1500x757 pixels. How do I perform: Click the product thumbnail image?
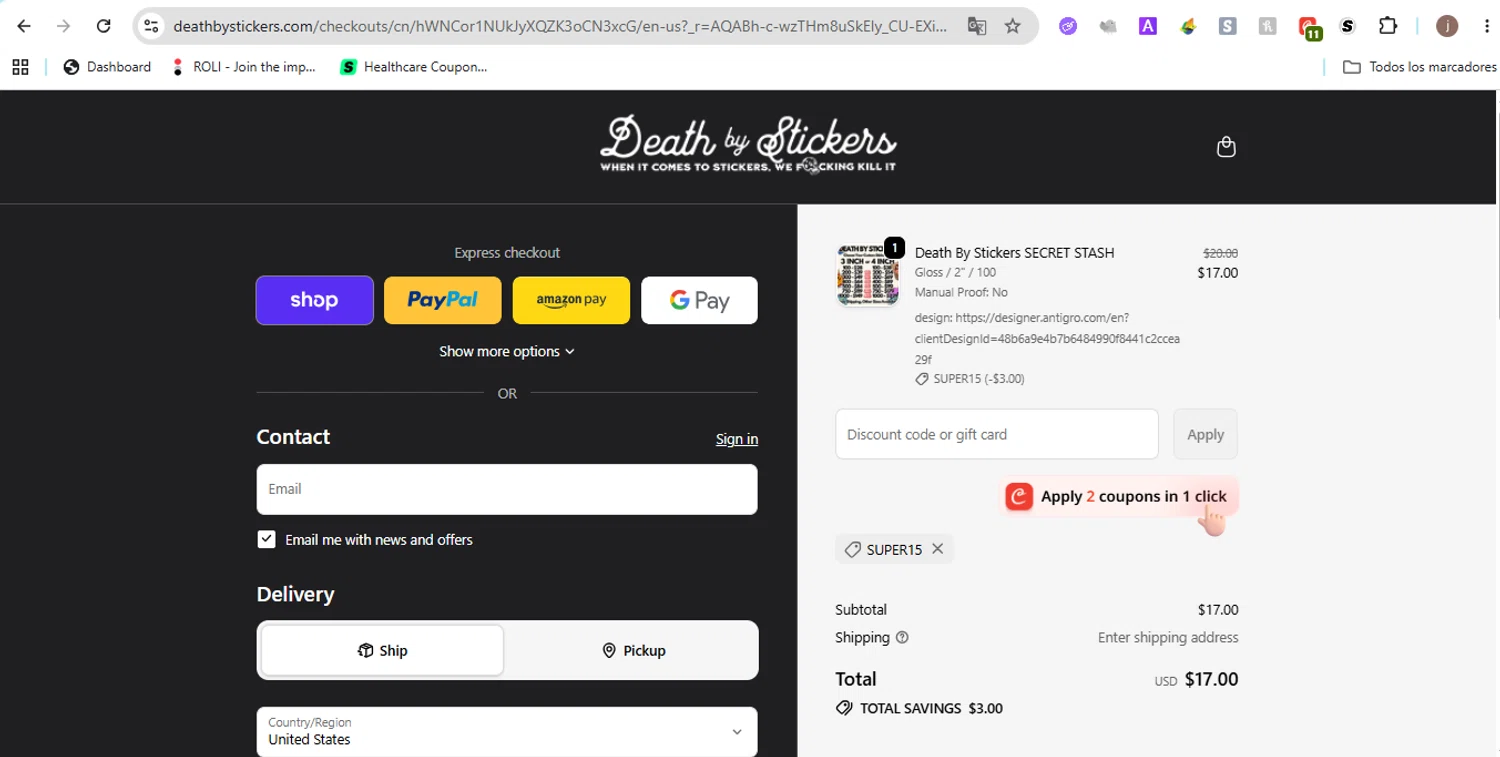867,274
